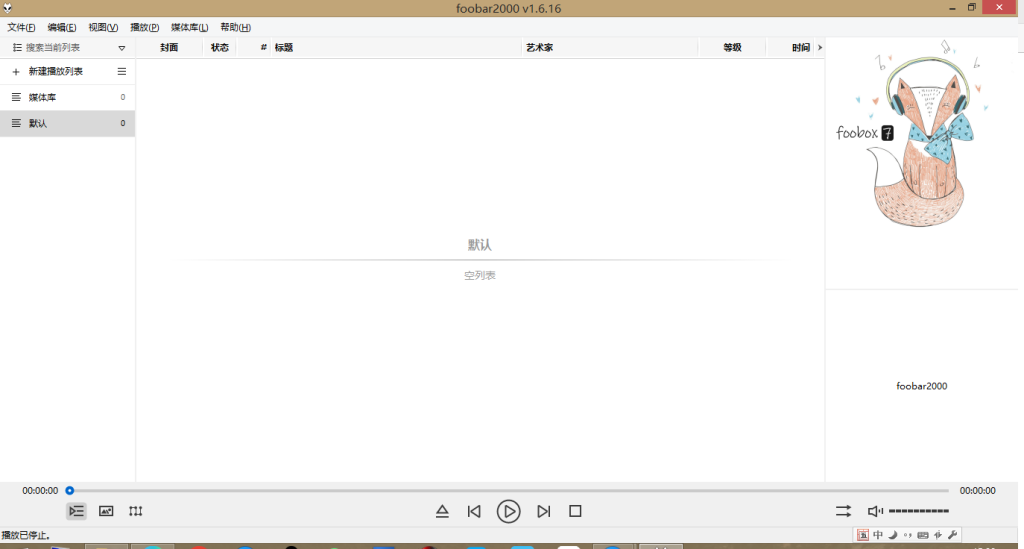Mute audio via the speaker icon
The width and height of the screenshot is (1024, 549).
[x=874, y=511]
